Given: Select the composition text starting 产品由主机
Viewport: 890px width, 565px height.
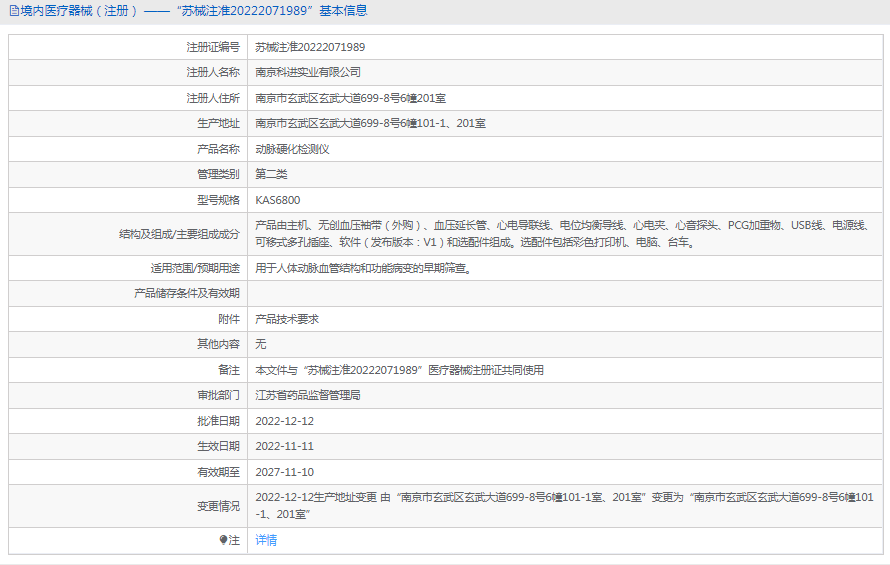Looking at the screenshot, I should click(x=562, y=234).
